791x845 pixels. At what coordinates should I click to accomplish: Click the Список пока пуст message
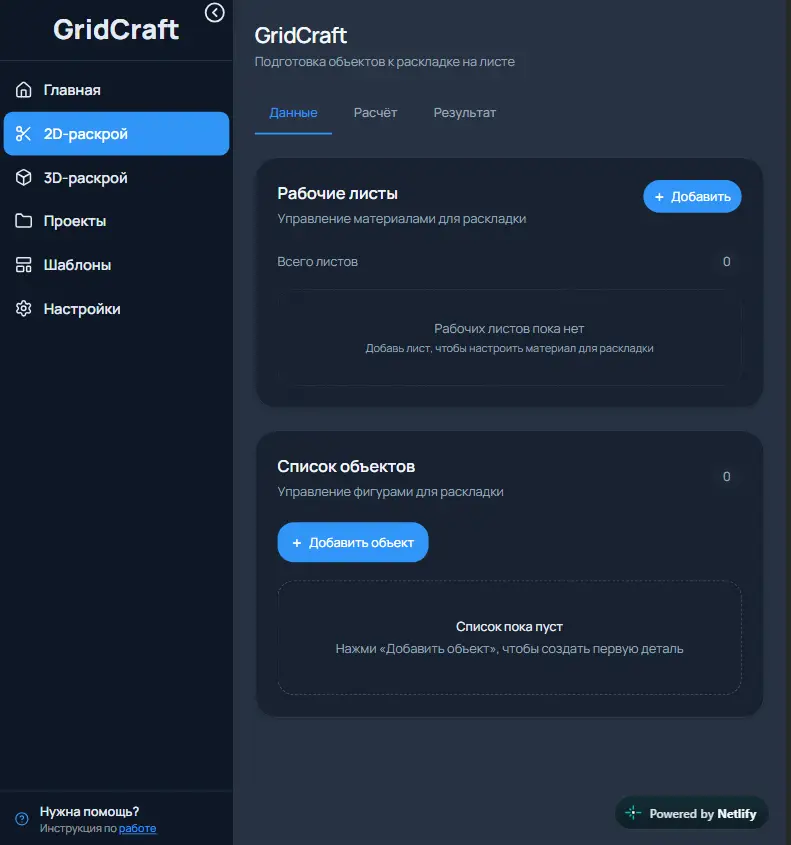509,626
